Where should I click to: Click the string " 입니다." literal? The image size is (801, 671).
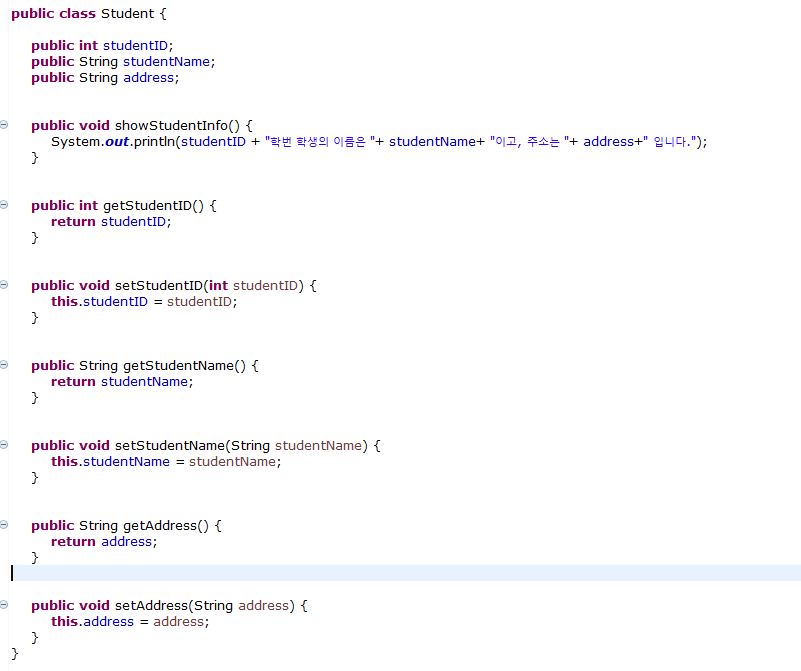click(669, 141)
